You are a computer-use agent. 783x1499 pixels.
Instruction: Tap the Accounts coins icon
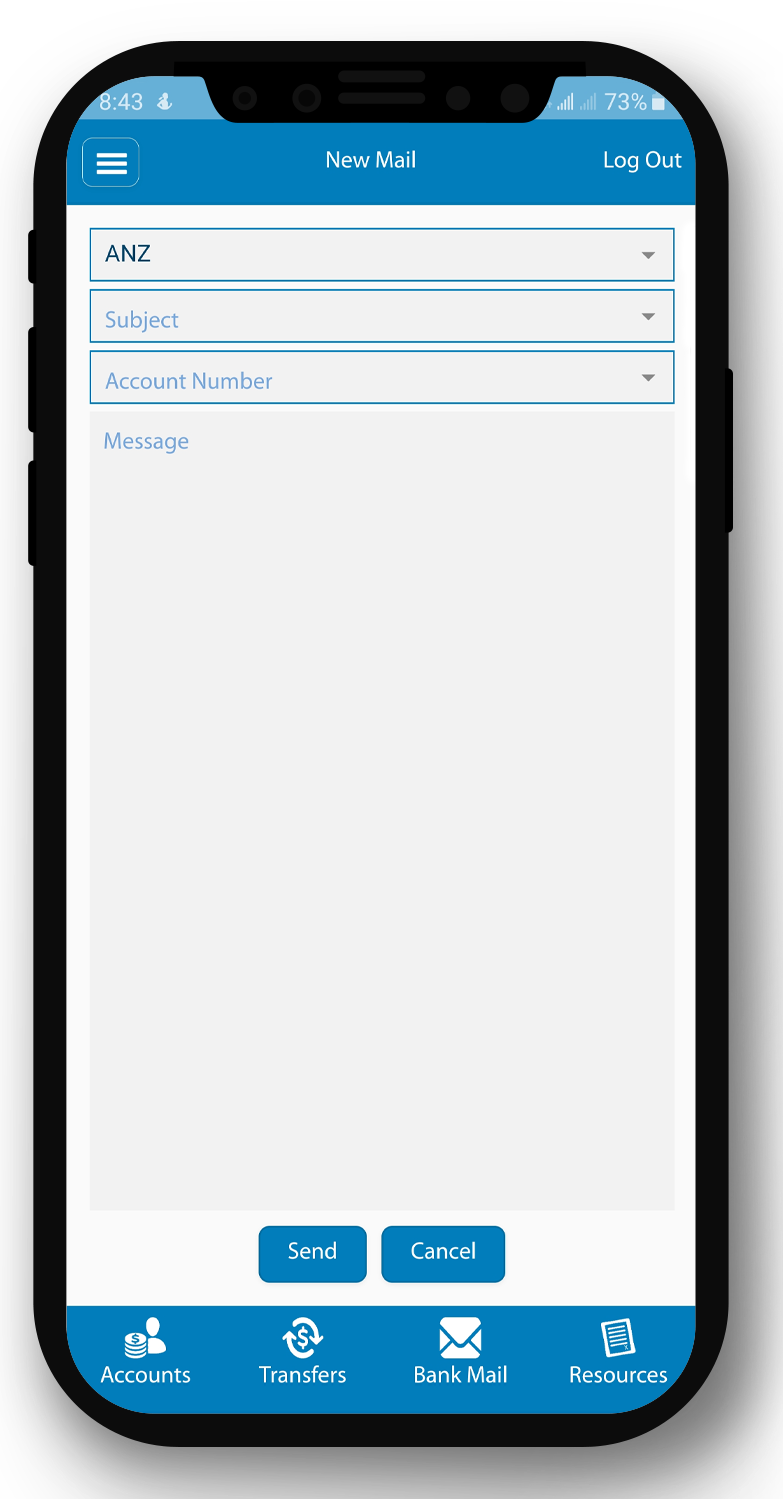point(145,1337)
